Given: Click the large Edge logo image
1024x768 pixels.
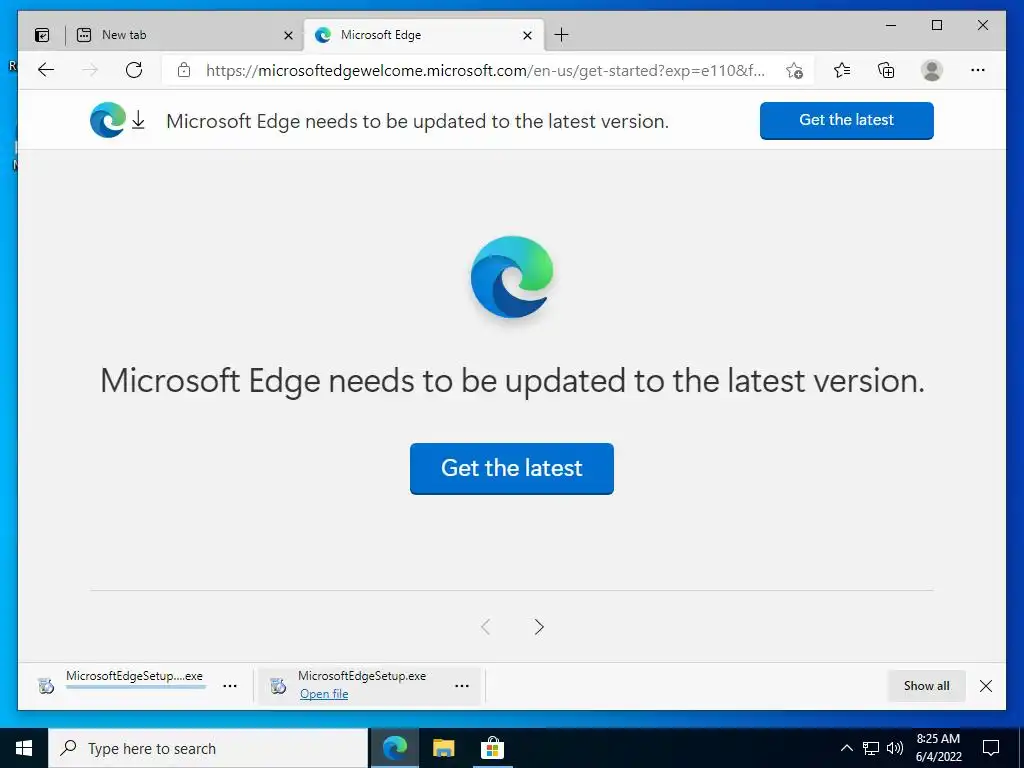Looking at the screenshot, I should 512,277.
